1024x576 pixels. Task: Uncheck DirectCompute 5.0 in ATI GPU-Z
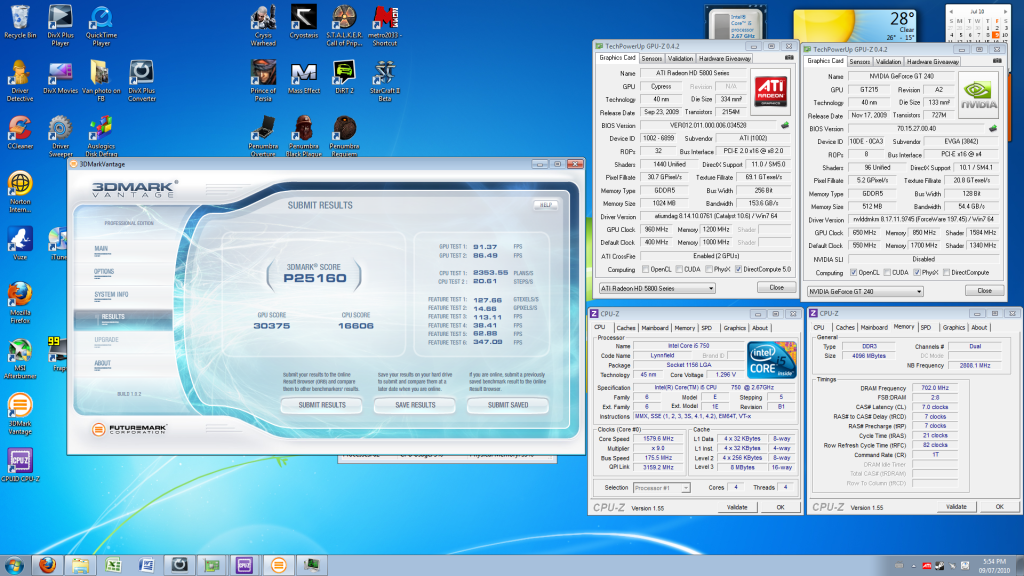(738, 270)
